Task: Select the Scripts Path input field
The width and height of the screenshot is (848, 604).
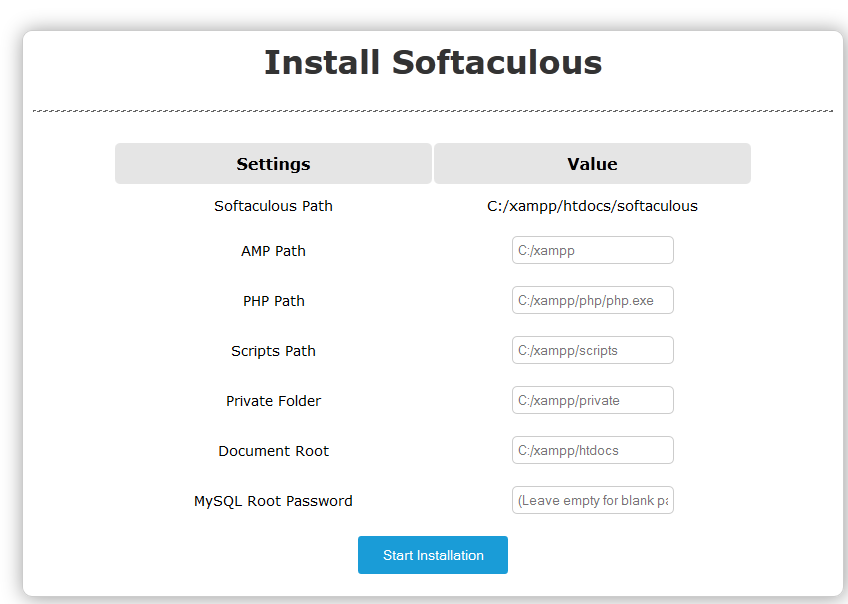Action: [593, 350]
